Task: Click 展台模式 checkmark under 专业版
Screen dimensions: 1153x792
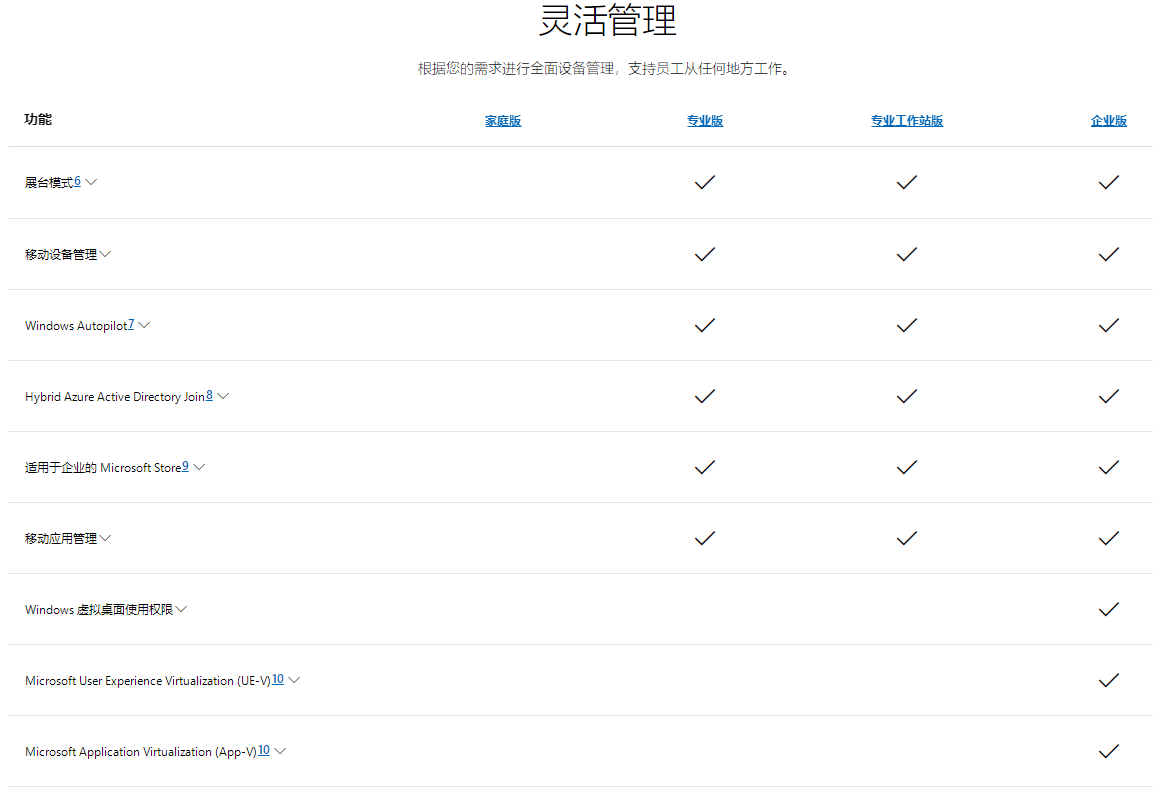Action: (705, 182)
